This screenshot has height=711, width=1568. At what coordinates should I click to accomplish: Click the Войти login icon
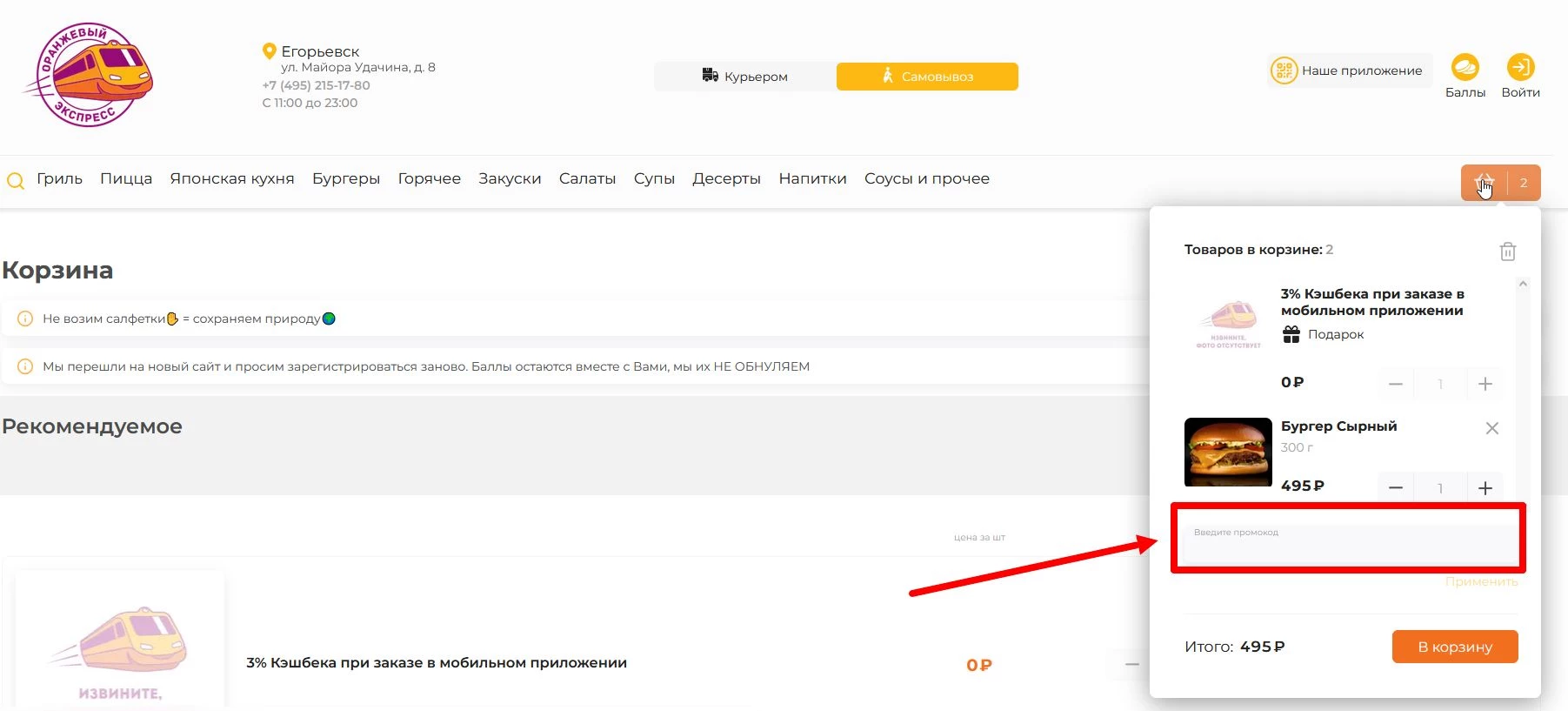click(1520, 67)
